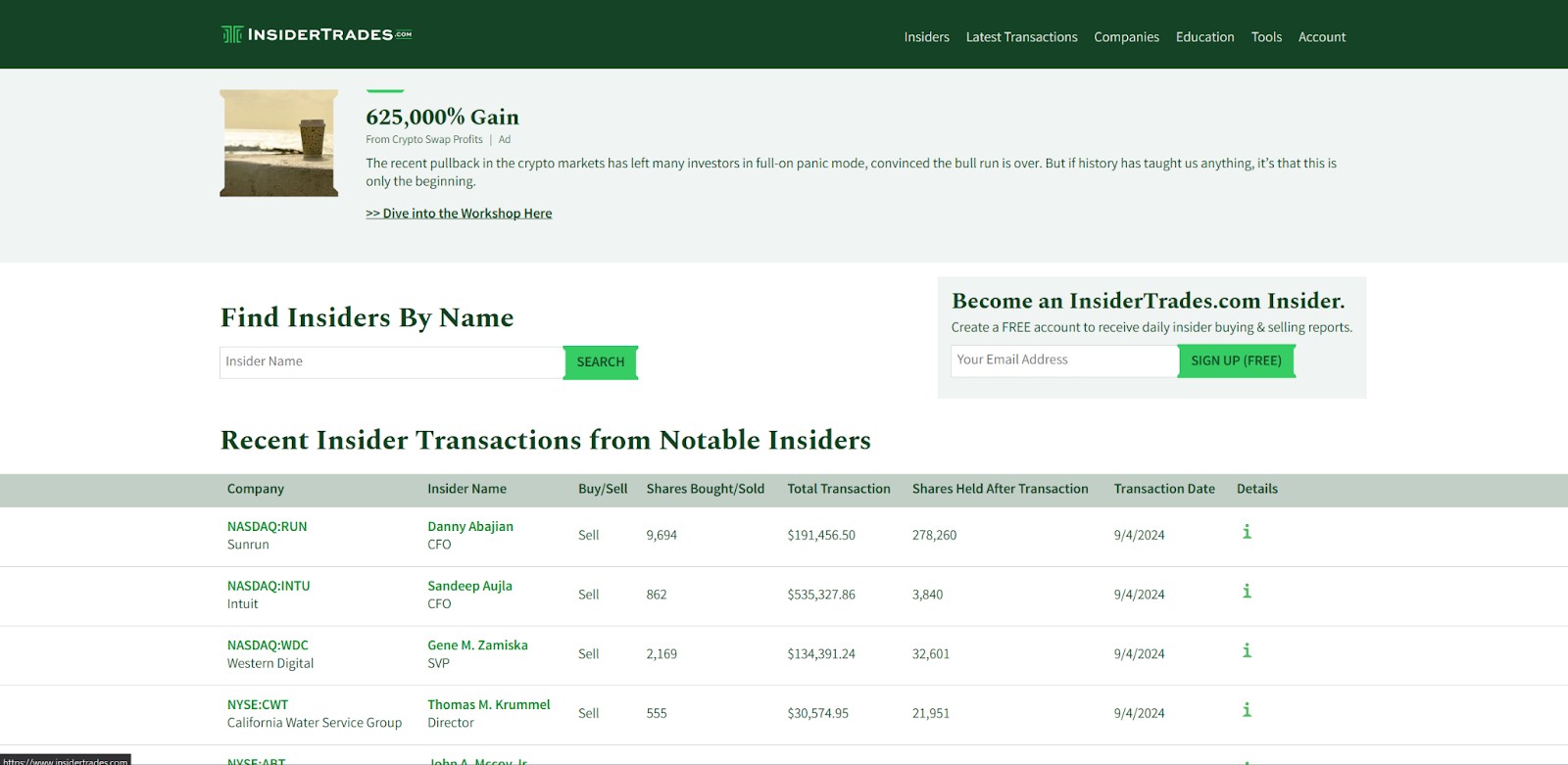Open details icon for Sandeep Aujla row
Image resolution: width=1568 pixels, height=765 pixels.
click(x=1247, y=592)
